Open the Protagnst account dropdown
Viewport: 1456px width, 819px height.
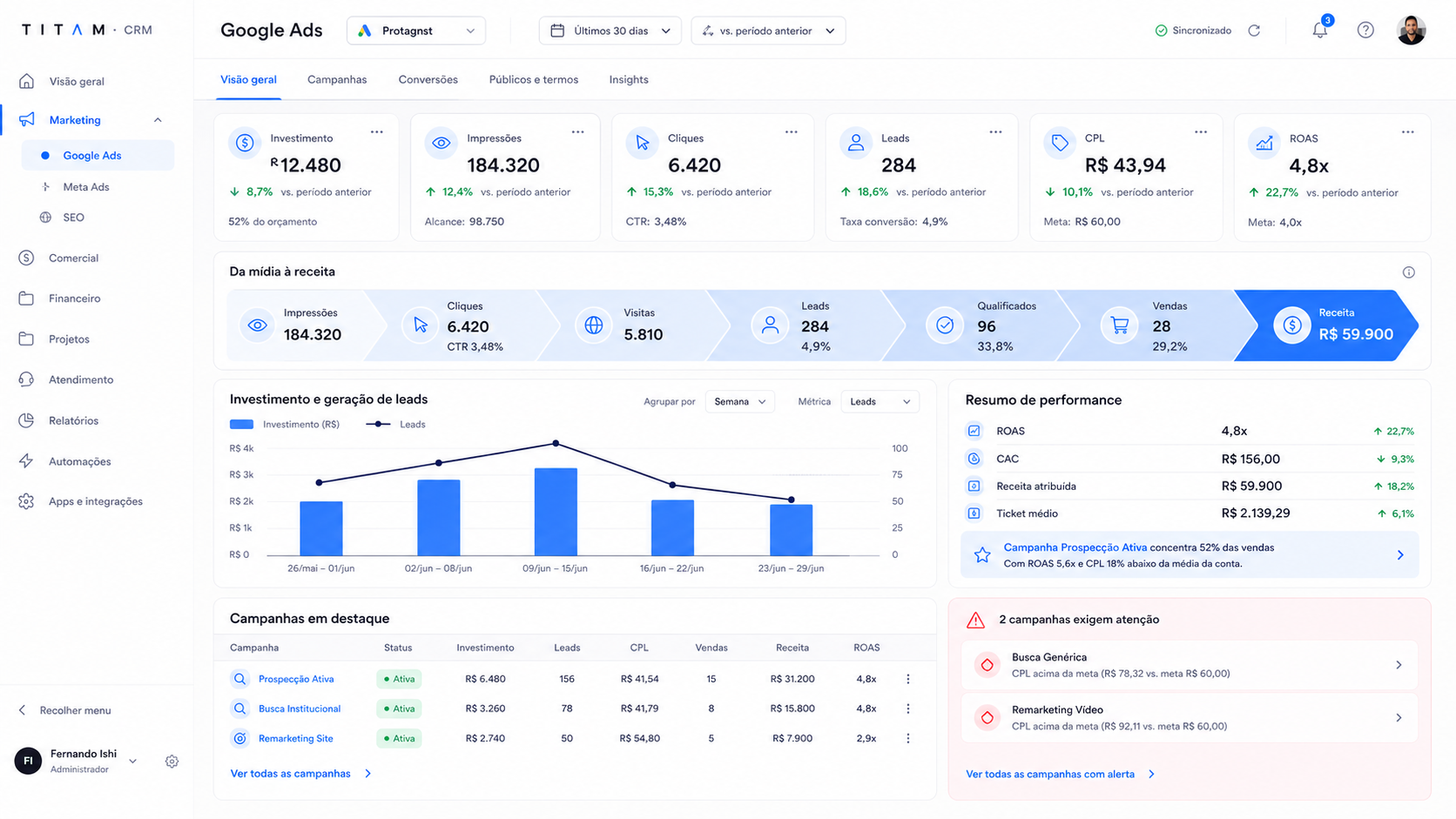(416, 30)
